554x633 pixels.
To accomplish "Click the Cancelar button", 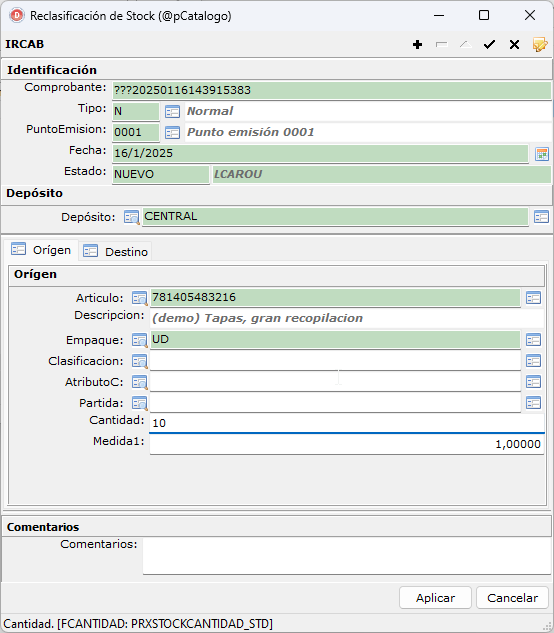I will point(512,597).
